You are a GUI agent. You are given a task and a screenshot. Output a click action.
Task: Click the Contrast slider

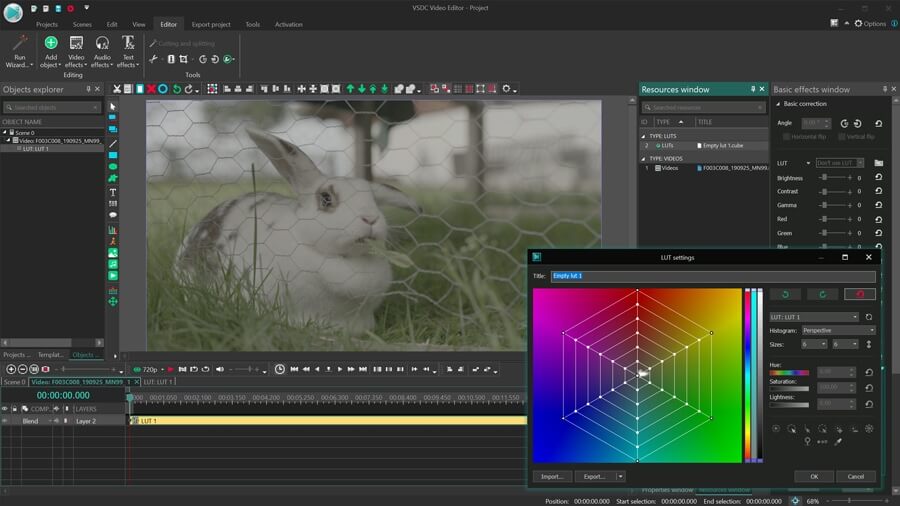click(835, 191)
